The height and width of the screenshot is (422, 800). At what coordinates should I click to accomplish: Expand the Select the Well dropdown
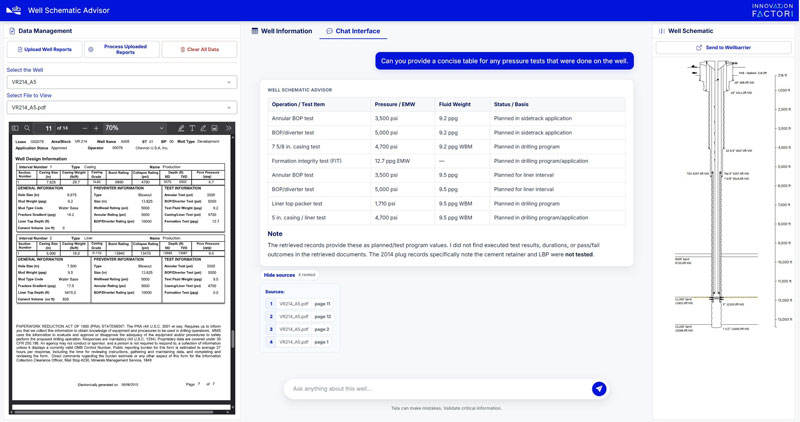tap(122, 82)
